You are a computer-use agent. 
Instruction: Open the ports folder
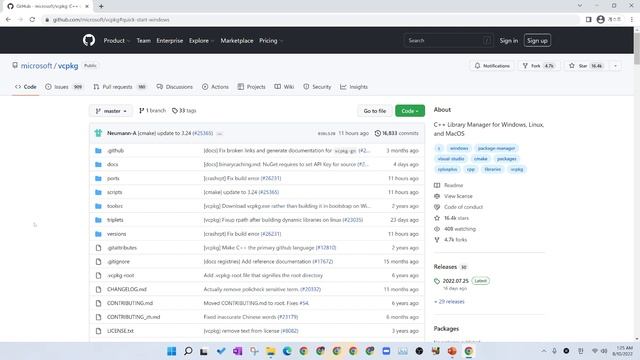pyautogui.click(x=113, y=178)
